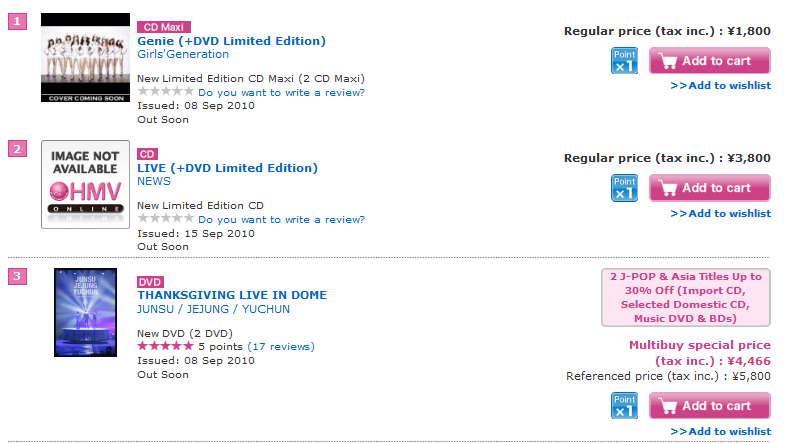Write a review for NEWS LIVE
The height and width of the screenshot is (443, 787).
(x=281, y=219)
